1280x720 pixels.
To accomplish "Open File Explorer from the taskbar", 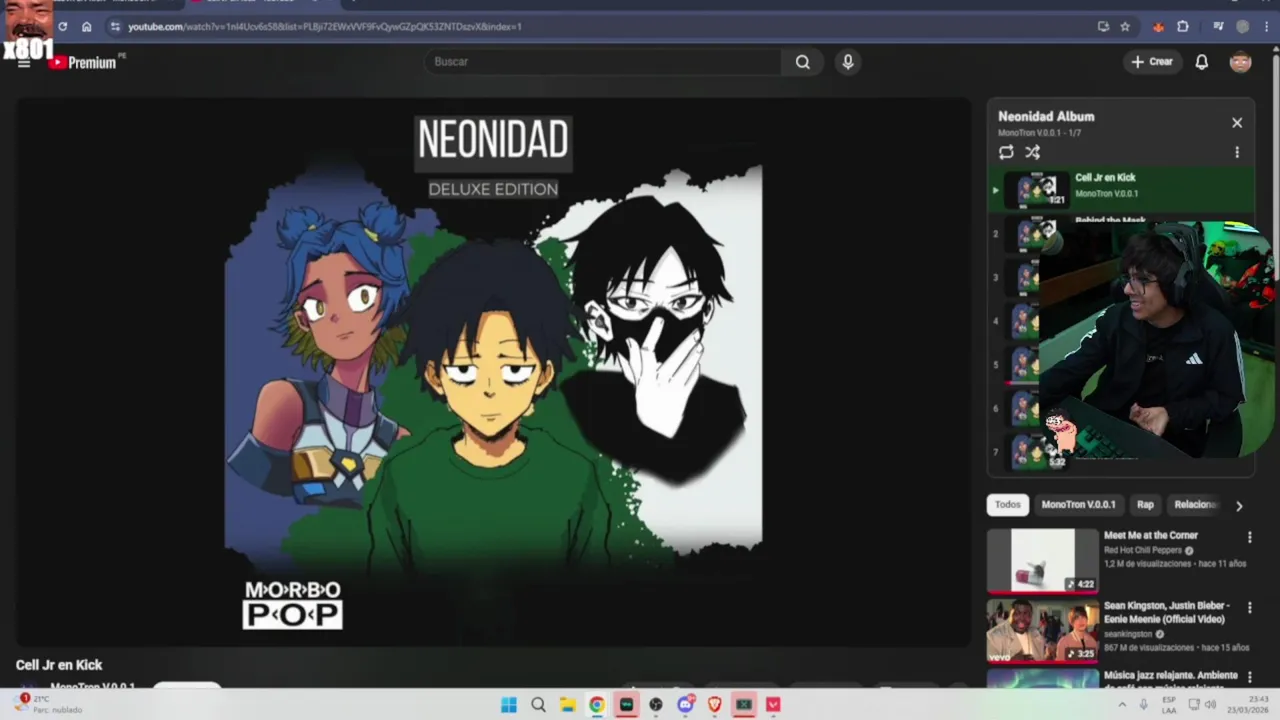I will [567, 705].
